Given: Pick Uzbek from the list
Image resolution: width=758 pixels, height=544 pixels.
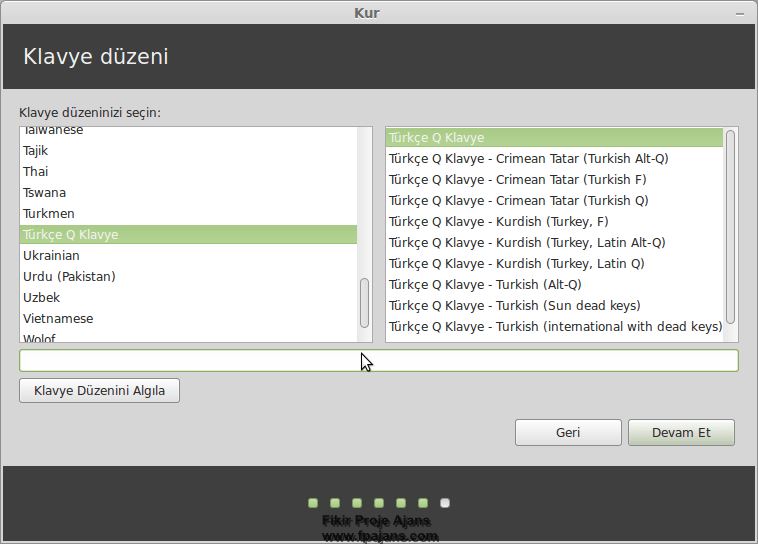Looking at the screenshot, I should click(x=189, y=297).
